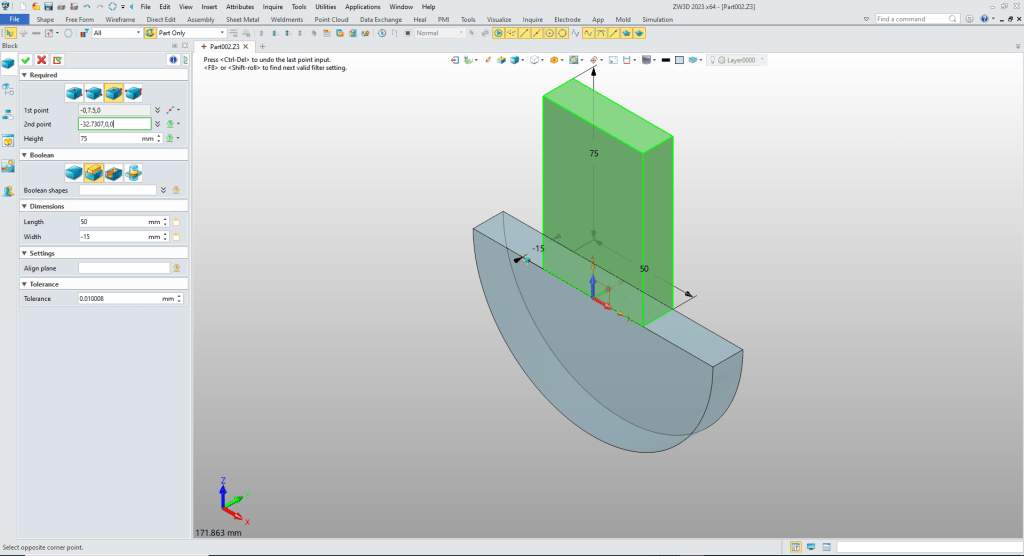
Task: Select the first Boolean operation option
Action: click(x=74, y=172)
